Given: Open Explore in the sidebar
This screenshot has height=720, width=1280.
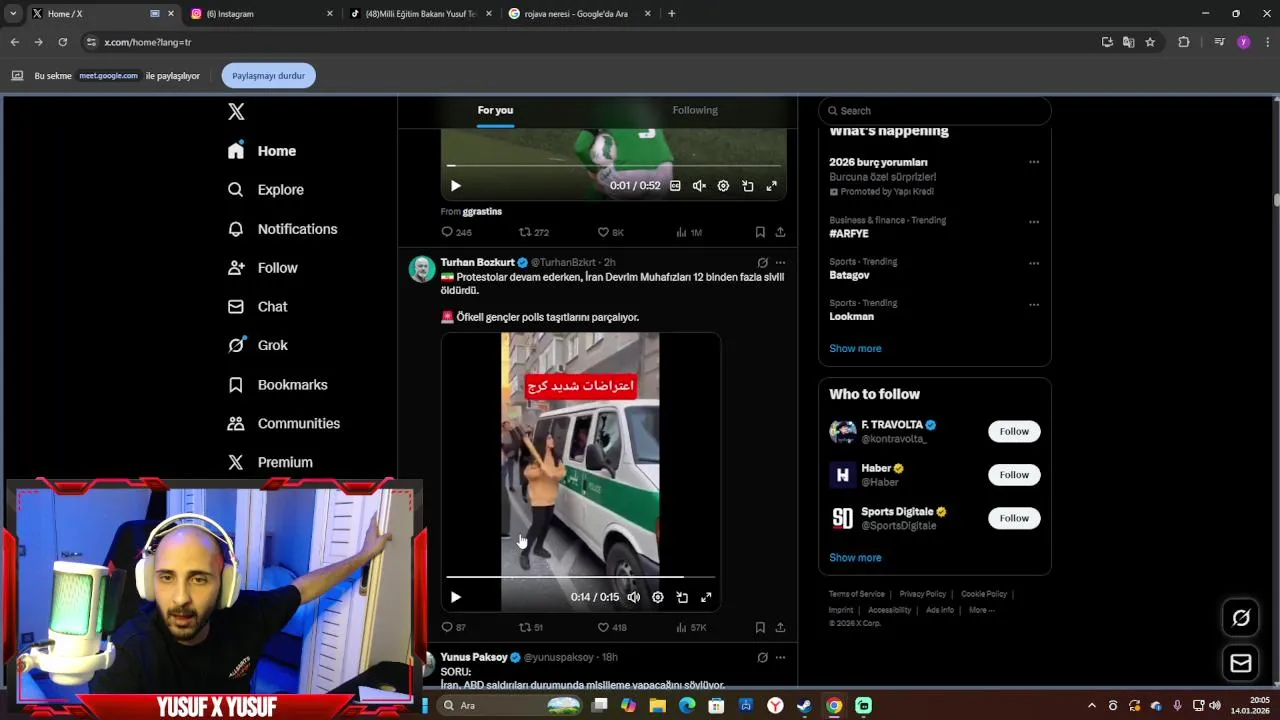Looking at the screenshot, I should pyautogui.click(x=265, y=190).
